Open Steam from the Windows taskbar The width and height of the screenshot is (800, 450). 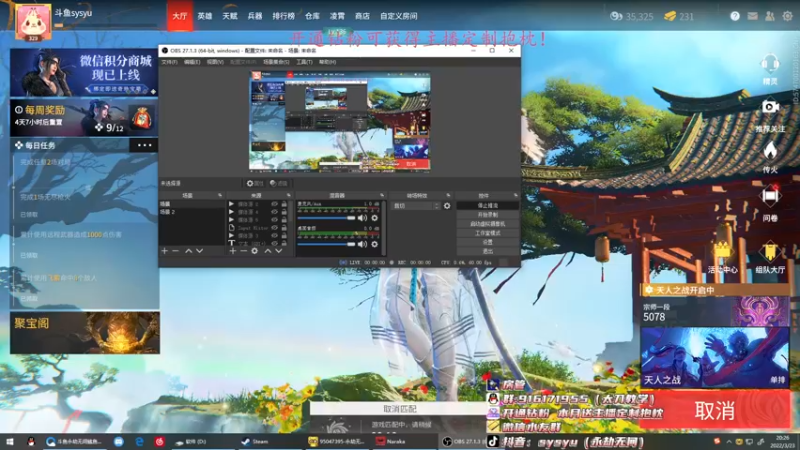(255, 441)
